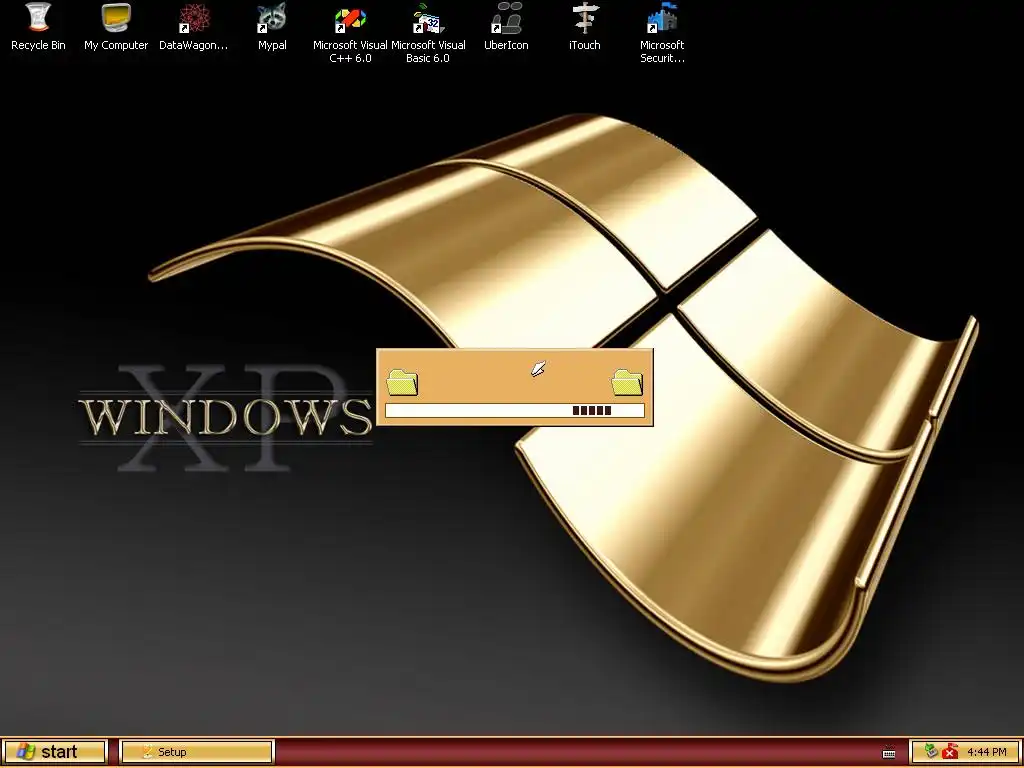Click the source folder in copy dialog
The image size is (1024, 768).
(402, 382)
